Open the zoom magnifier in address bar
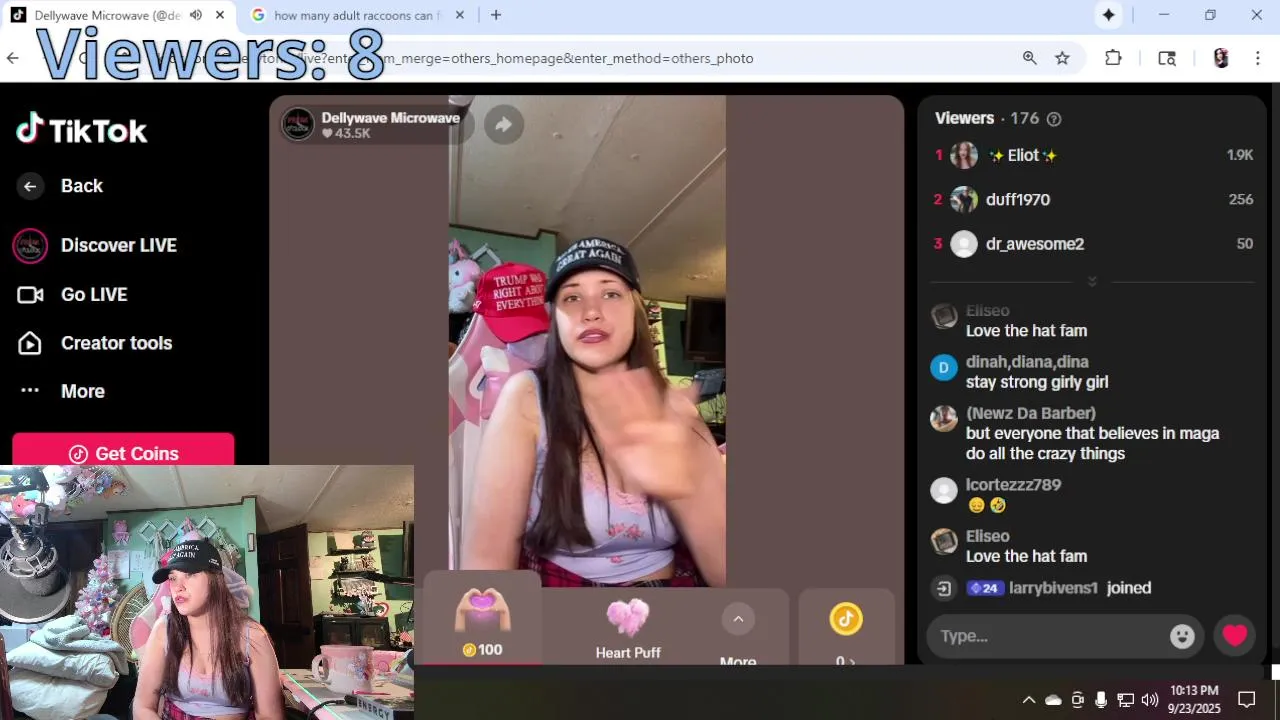The height and width of the screenshot is (720, 1280). 1029,58
